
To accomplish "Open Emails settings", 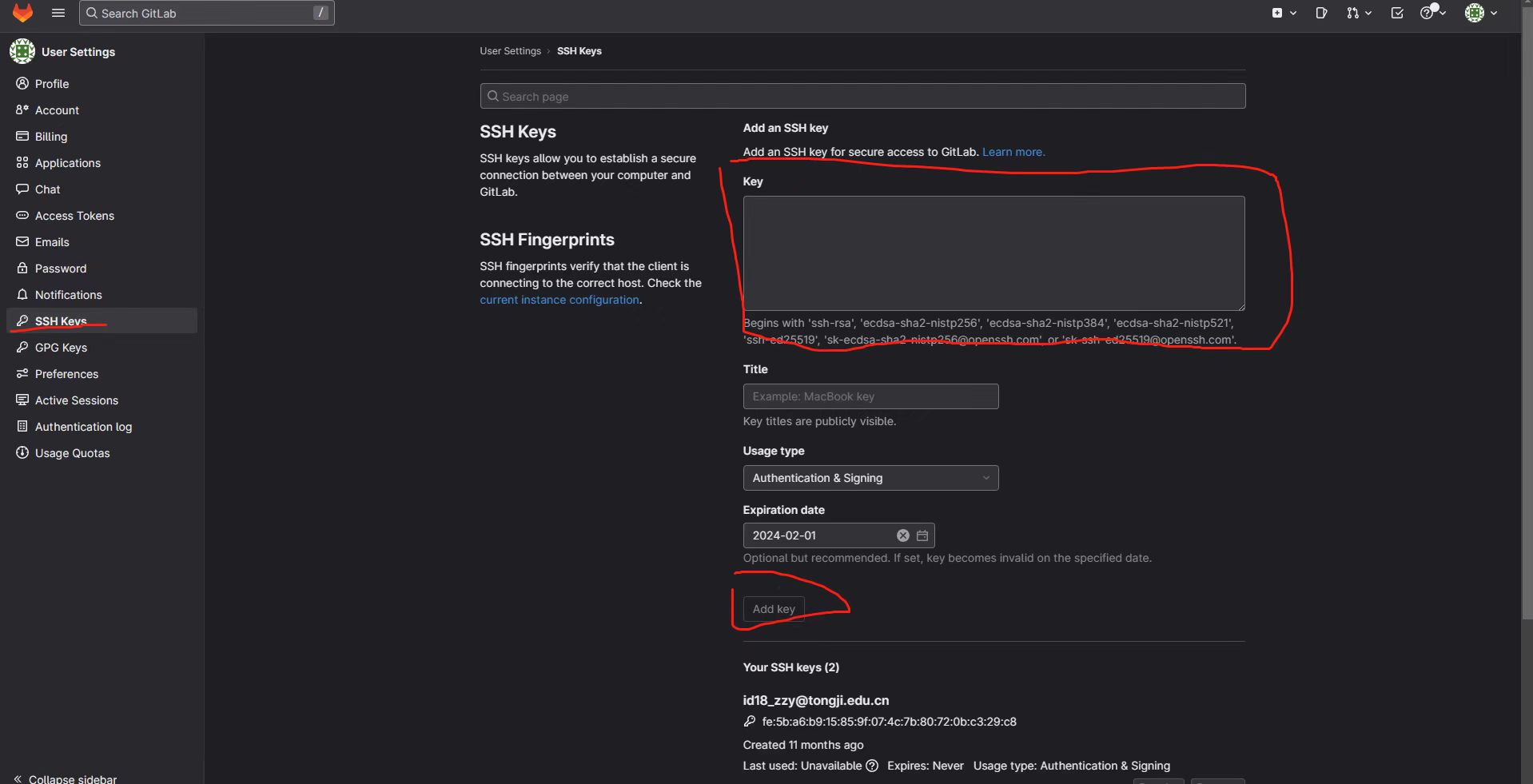I will pyautogui.click(x=102, y=242).
